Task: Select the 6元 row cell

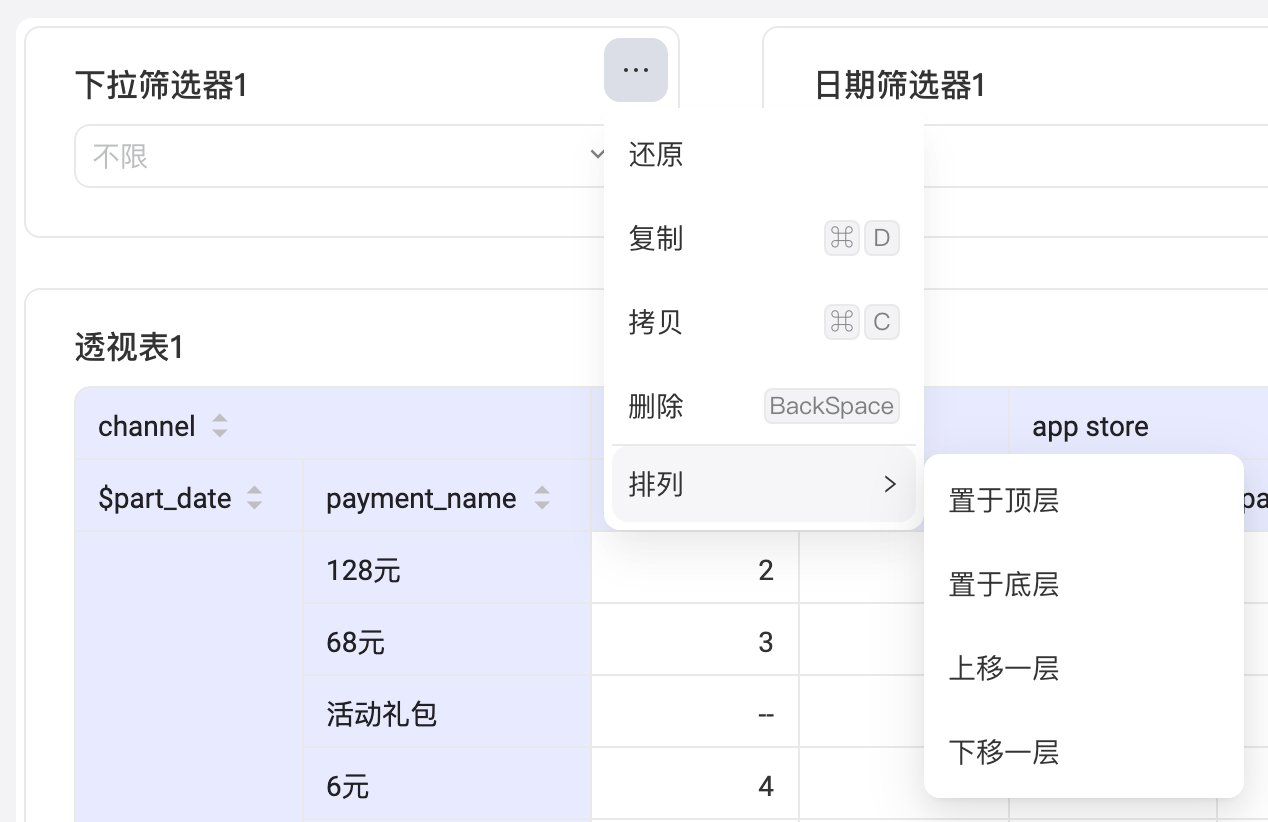Action: point(447,786)
